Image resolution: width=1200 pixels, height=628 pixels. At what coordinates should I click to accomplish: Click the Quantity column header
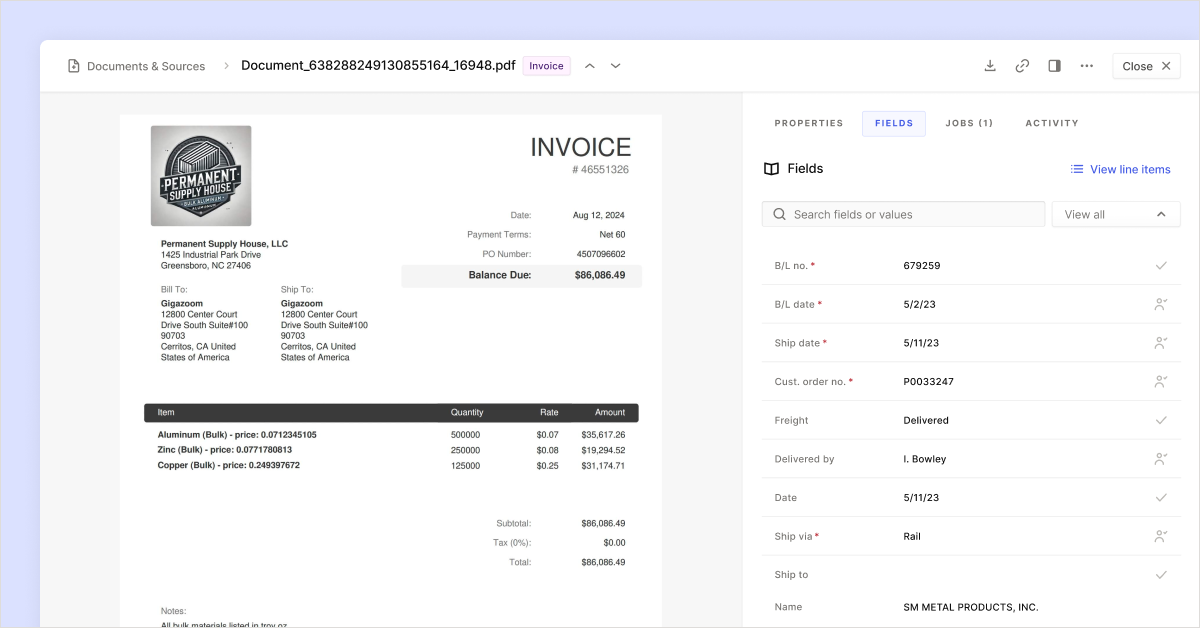(467, 412)
